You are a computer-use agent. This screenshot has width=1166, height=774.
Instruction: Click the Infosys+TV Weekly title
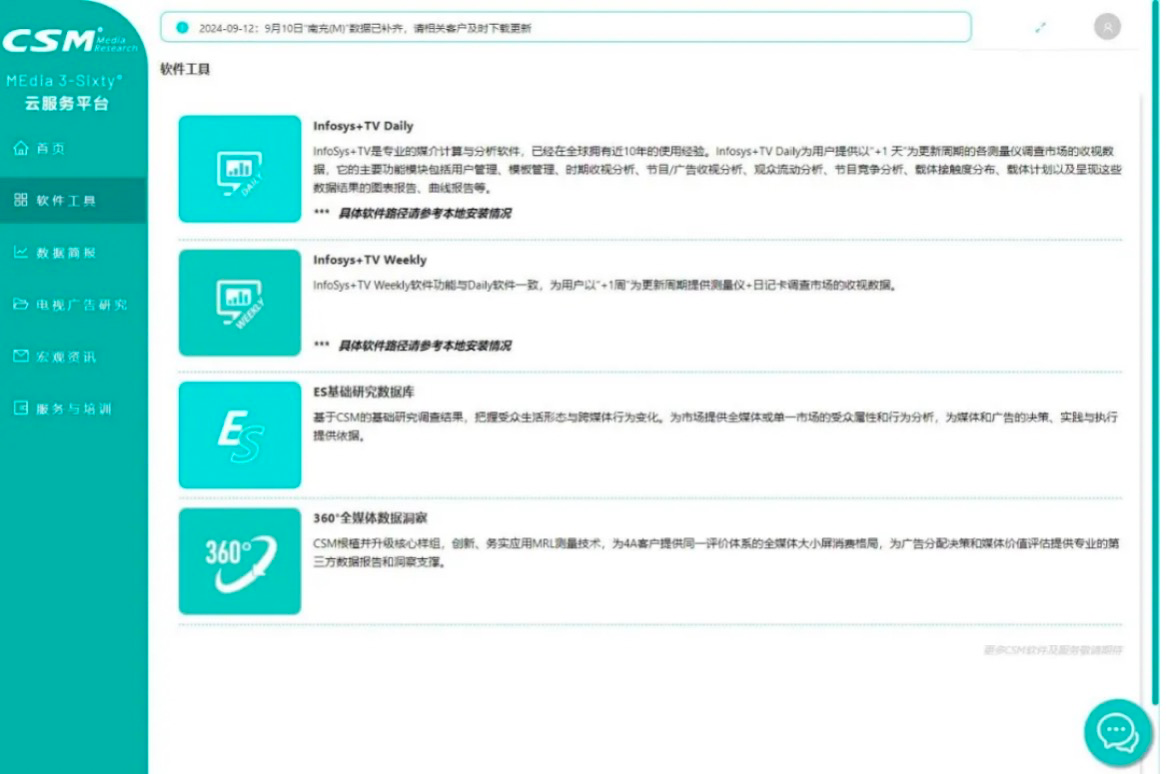click(x=370, y=260)
